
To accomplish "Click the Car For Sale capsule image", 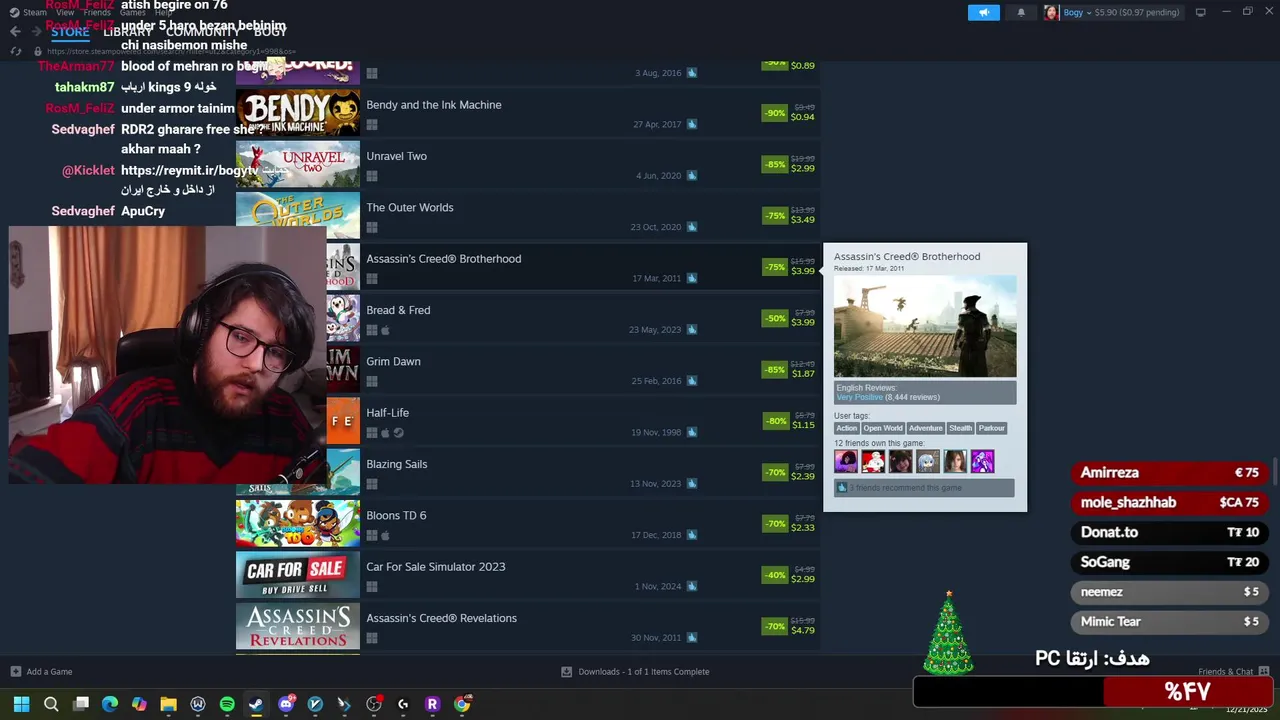I will pos(298,574).
